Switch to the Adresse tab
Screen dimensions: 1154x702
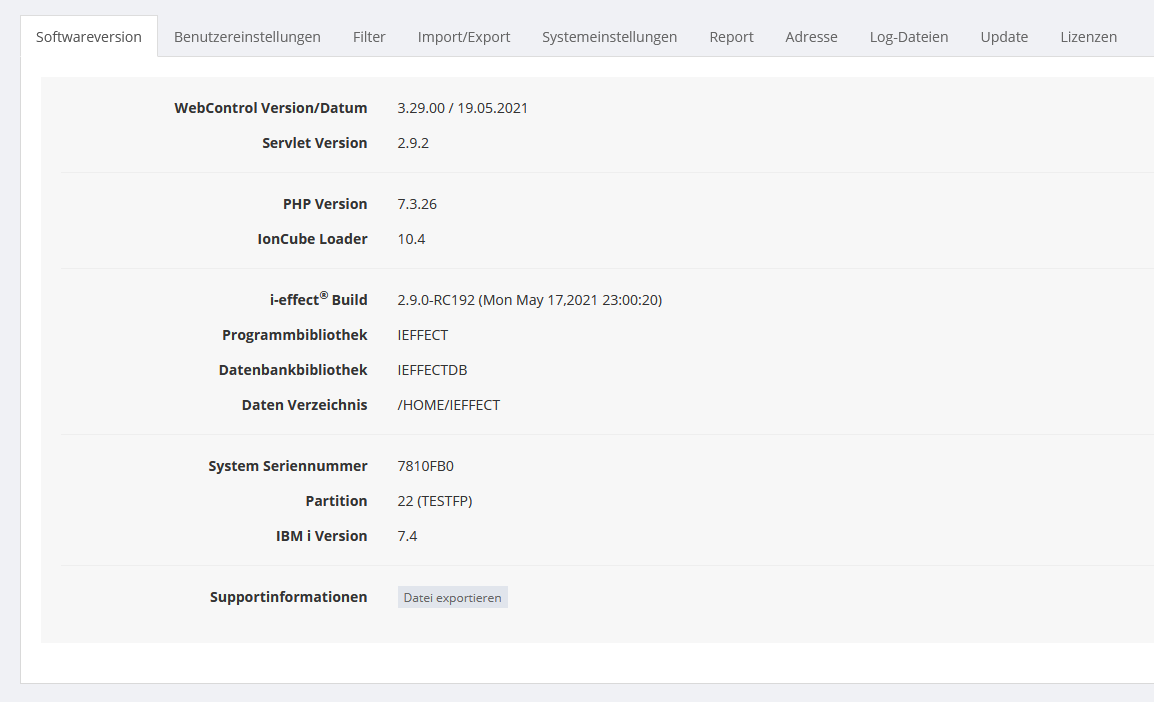pyautogui.click(x=811, y=37)
